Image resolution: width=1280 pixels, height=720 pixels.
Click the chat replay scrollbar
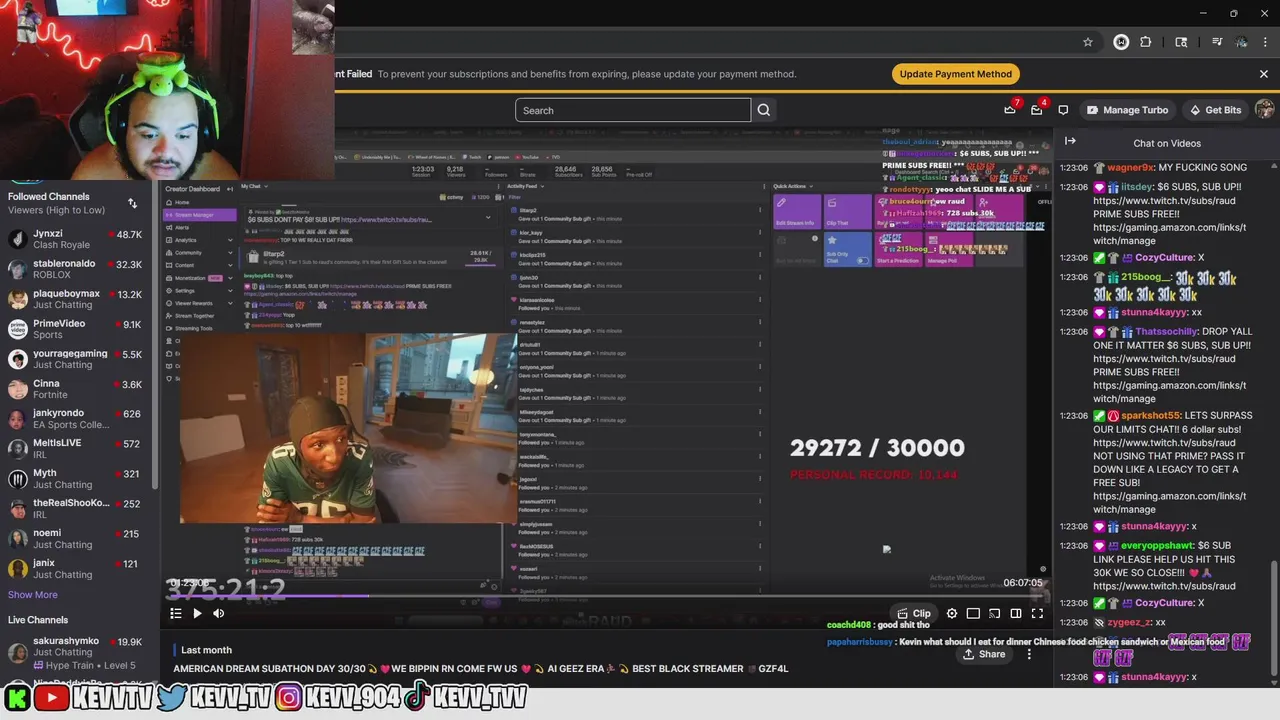click(1273, 620)
